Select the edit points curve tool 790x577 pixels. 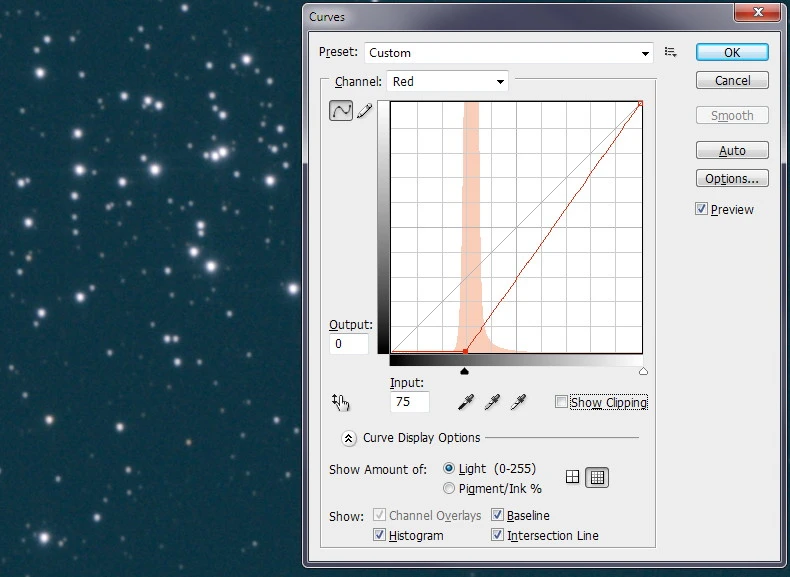[x=341, y=111]
